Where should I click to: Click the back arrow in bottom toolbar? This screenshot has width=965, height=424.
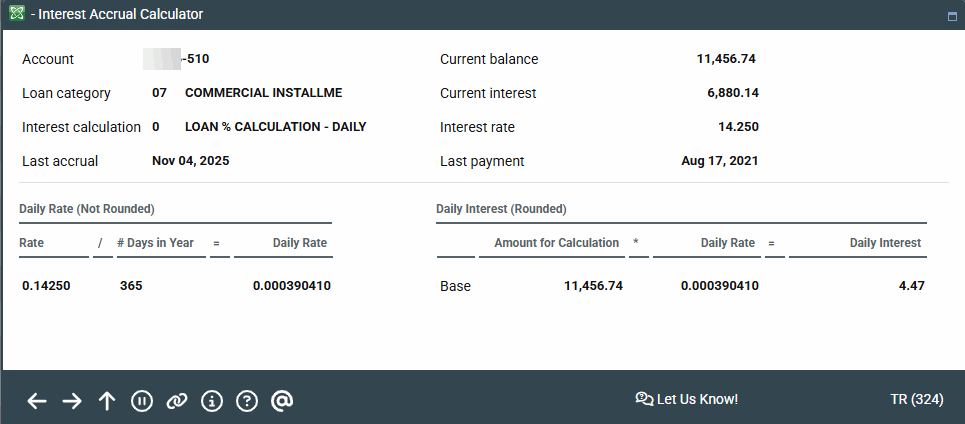click(x=37, y=401)
